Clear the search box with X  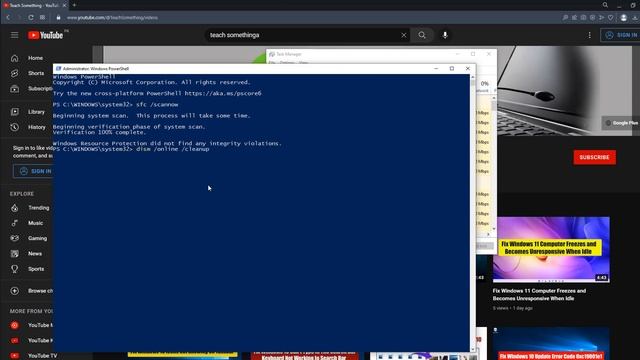point(404,35)
